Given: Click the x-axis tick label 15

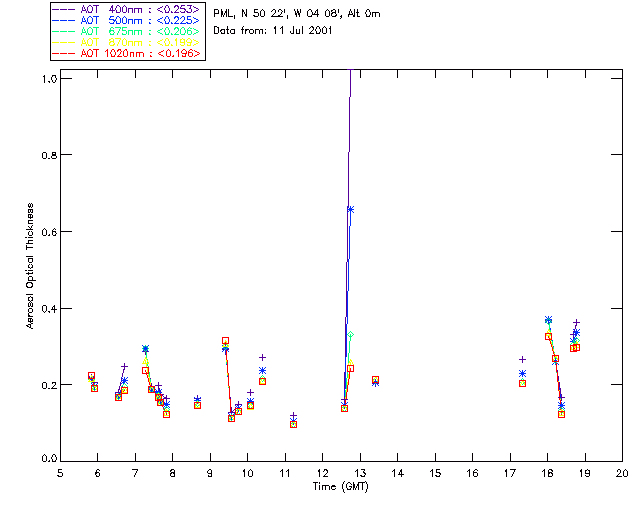Looking at the screenshot, I should tap(435, 472).
